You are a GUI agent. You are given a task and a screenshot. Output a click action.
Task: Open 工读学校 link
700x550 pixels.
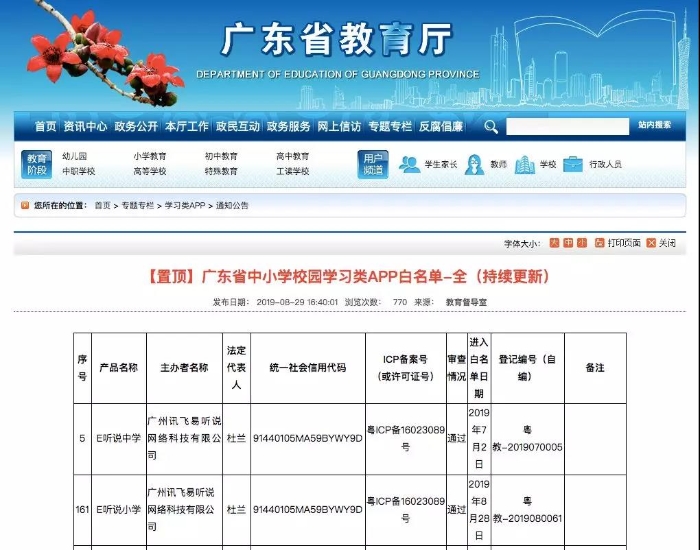pos(293,171)
